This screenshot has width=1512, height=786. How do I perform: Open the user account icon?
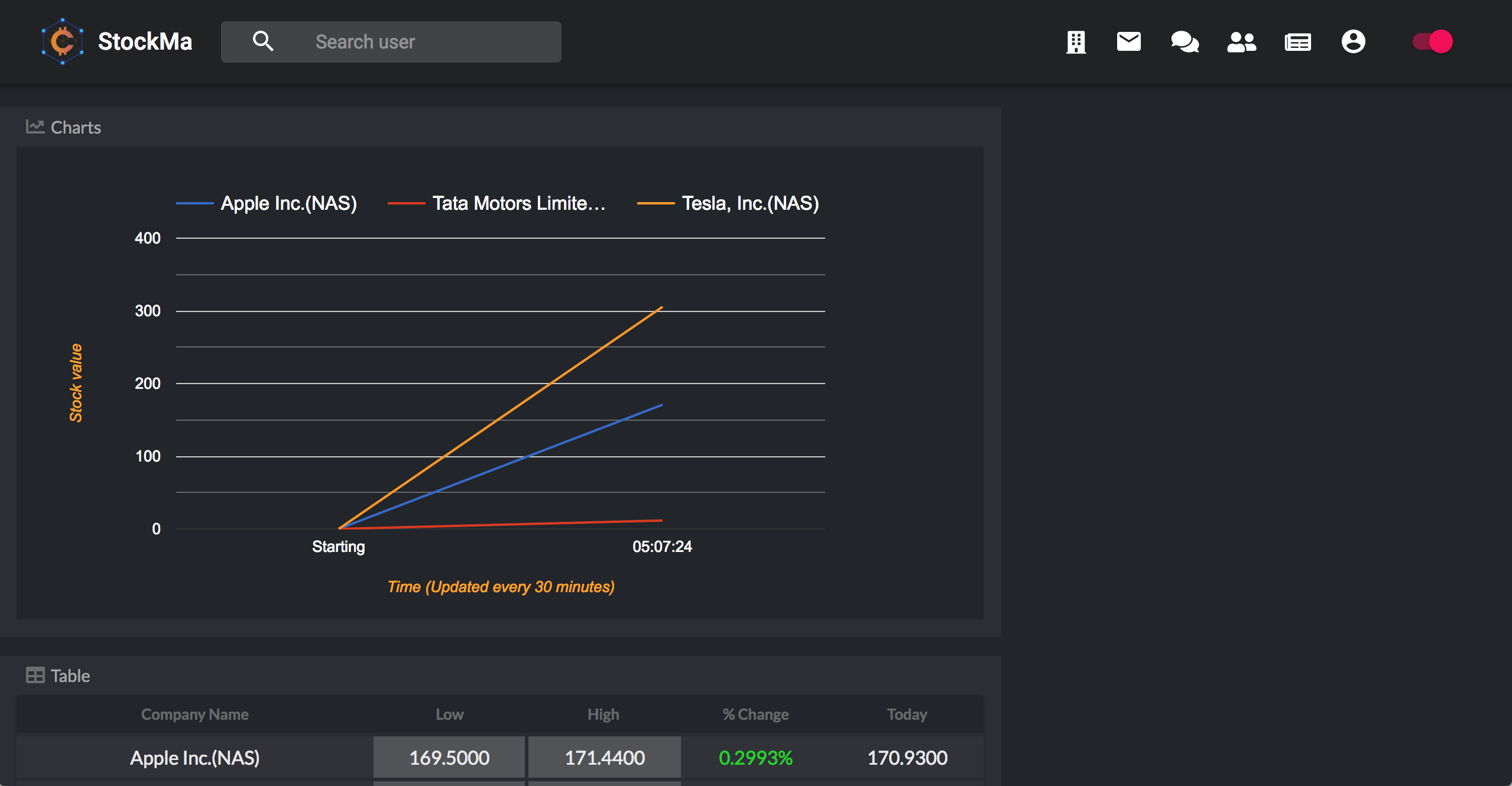click(x=1353, y=42)
